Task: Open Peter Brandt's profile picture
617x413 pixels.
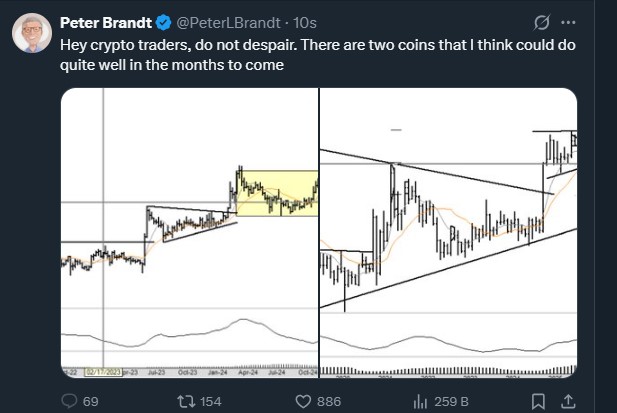Action: coord(32,34)
